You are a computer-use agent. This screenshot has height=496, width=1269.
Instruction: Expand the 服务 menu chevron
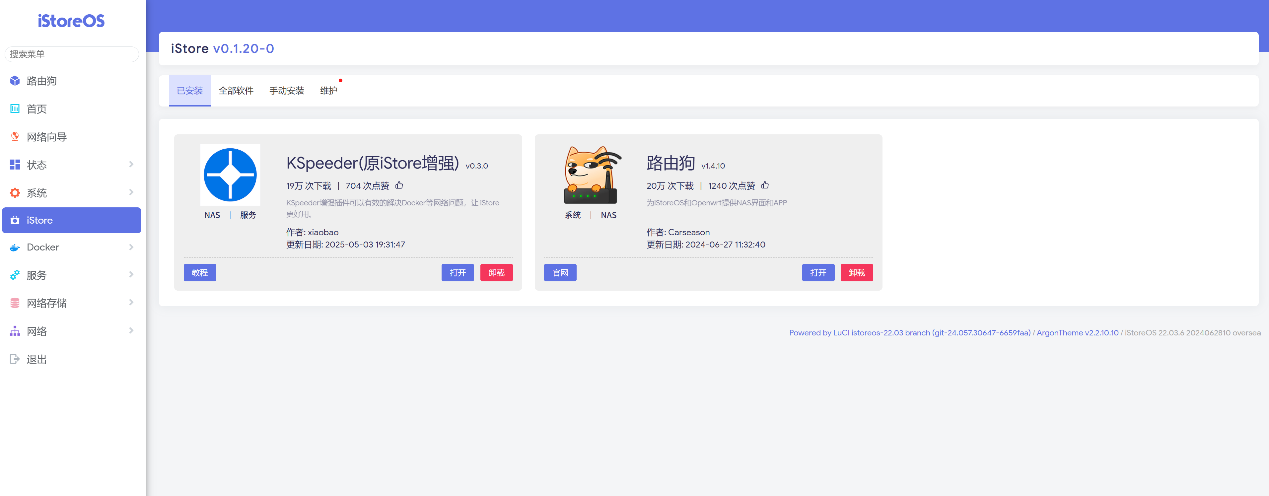pos(131,275)
